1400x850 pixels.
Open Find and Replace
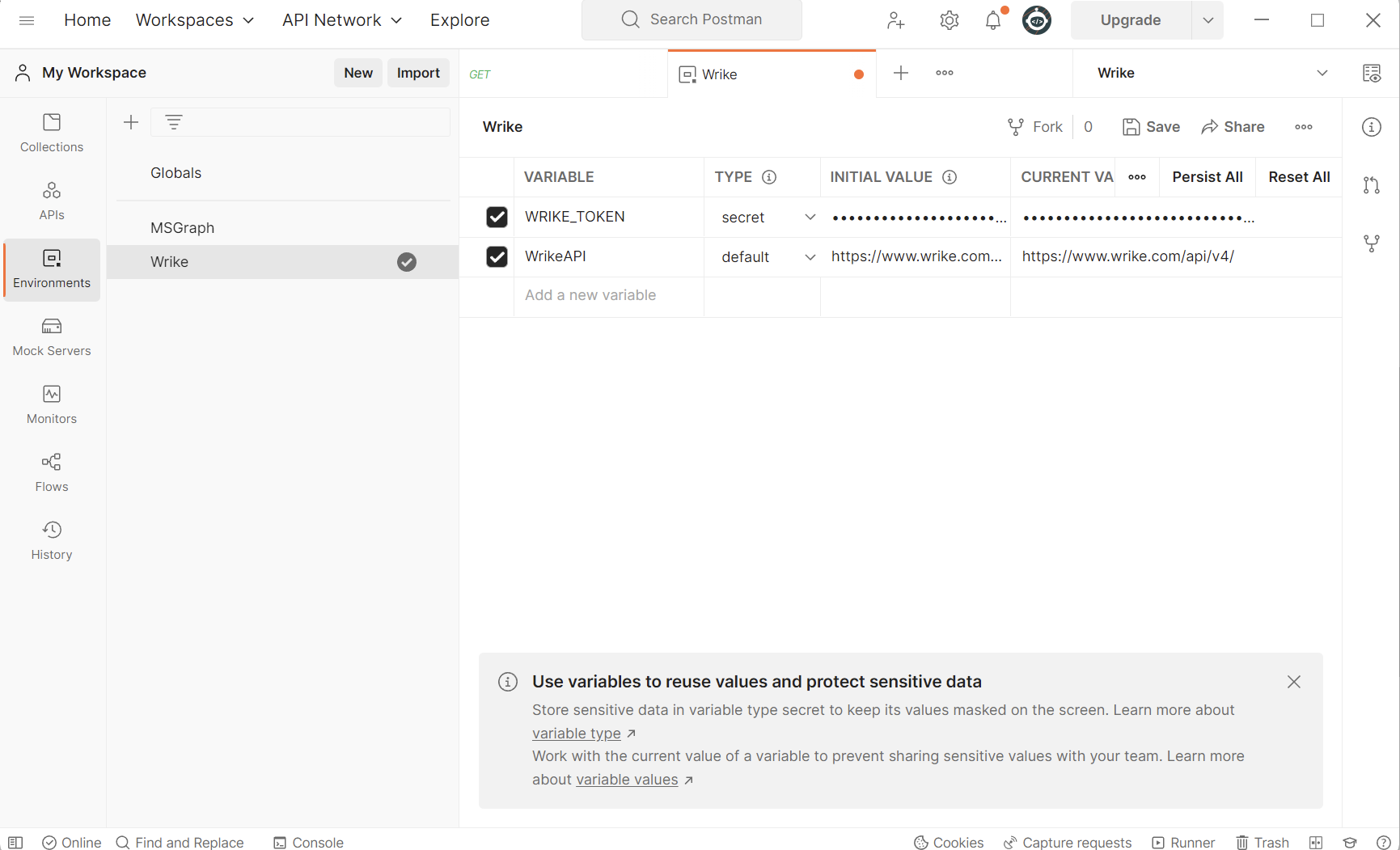(x=180, y=843)
